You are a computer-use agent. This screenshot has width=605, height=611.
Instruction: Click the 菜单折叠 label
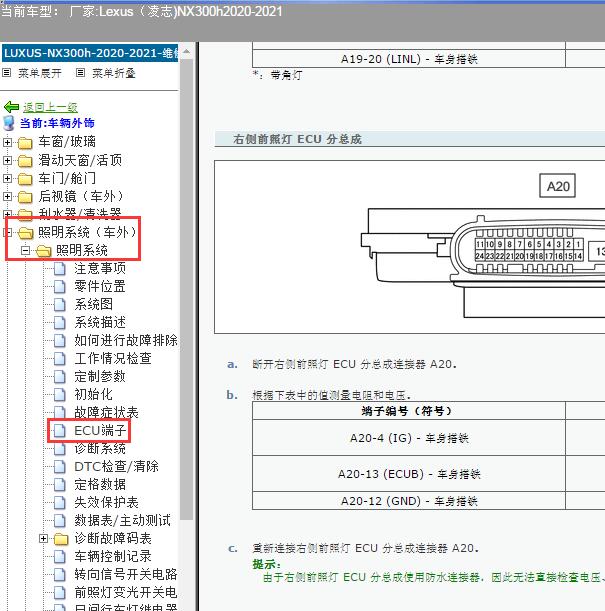point(114,73)
